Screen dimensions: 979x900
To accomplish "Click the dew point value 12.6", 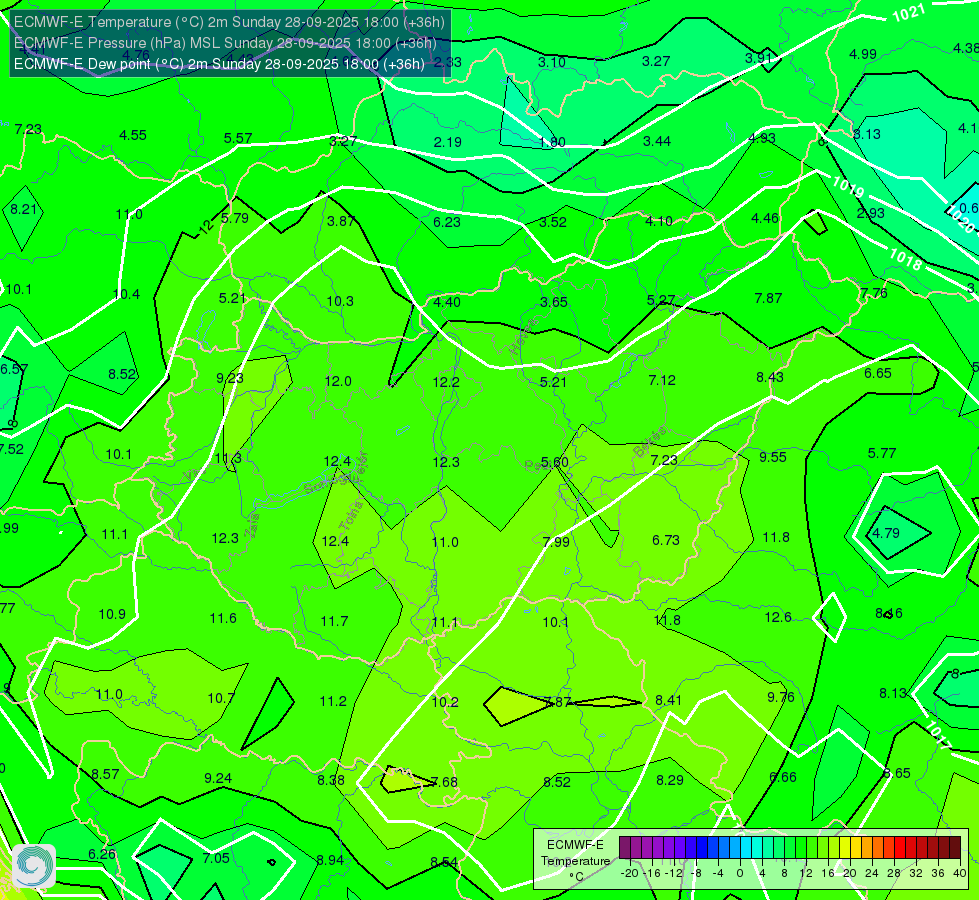I will (778, 617).
